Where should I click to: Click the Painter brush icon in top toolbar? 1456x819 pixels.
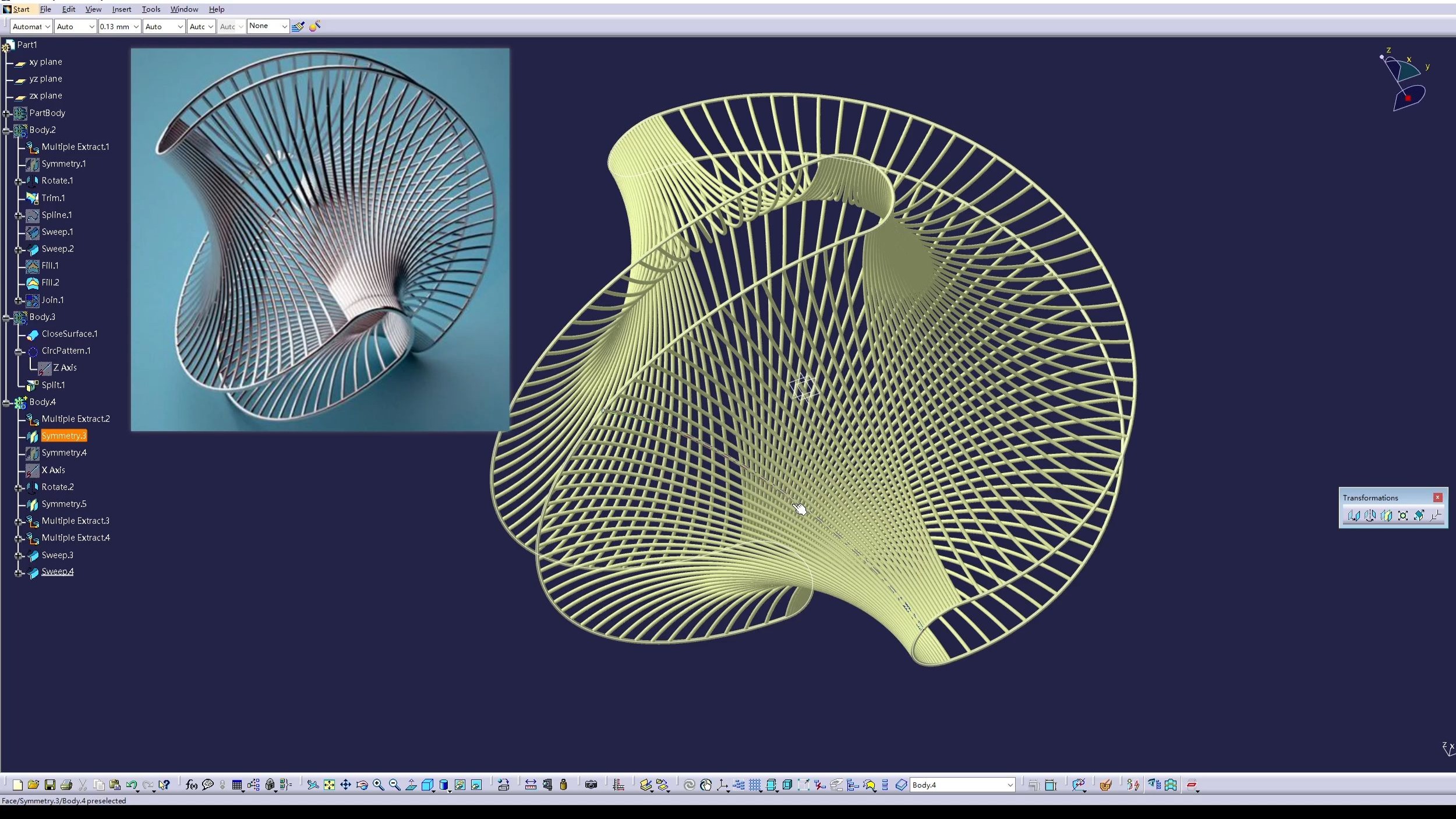(x=298, y=26)
